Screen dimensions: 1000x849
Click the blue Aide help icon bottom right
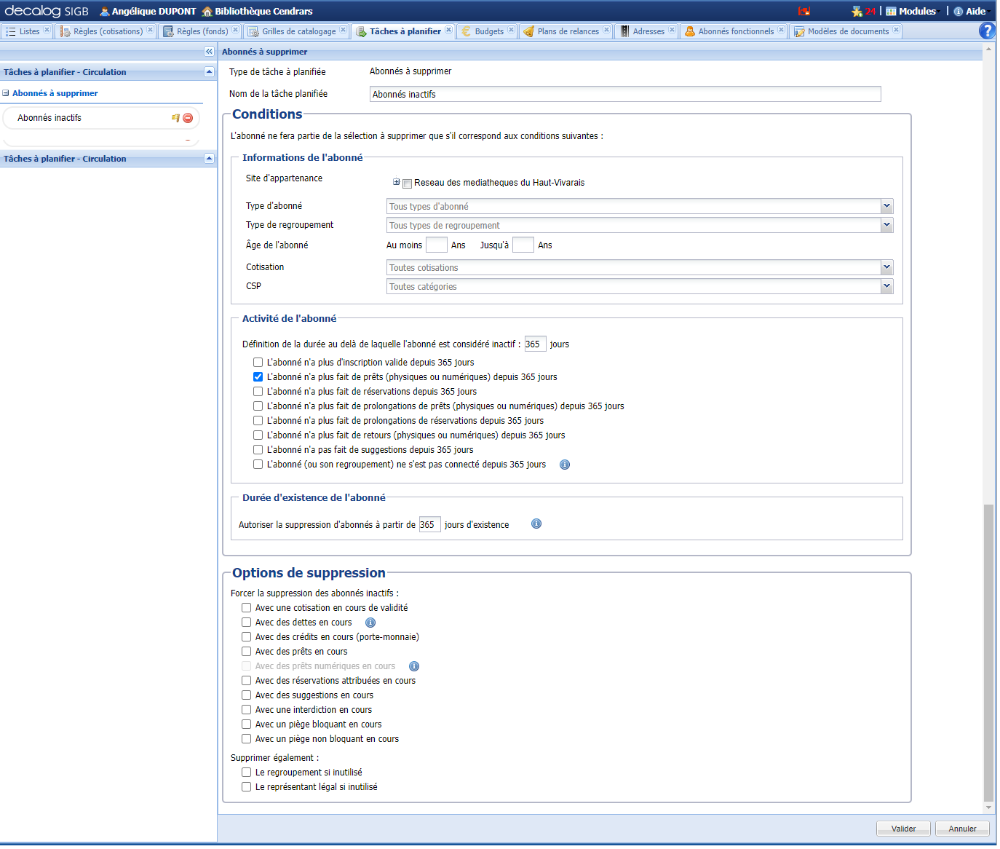click(x=990, y=30)
